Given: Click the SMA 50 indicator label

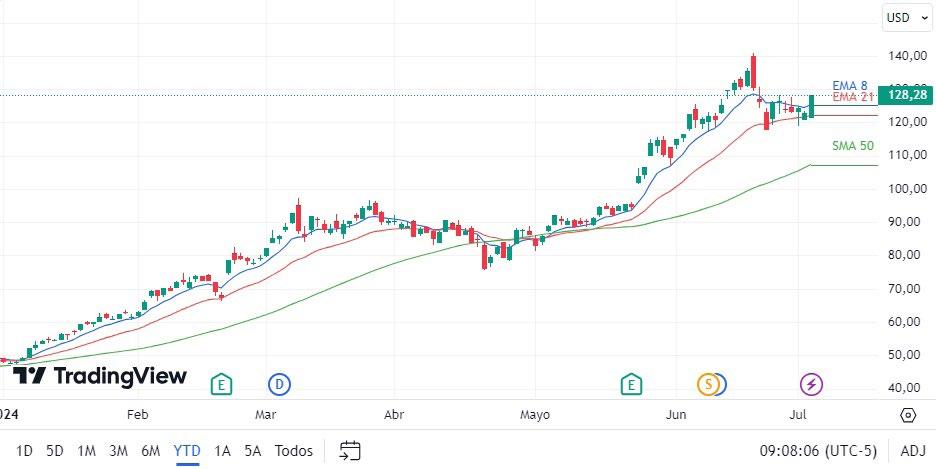Looking at the screenshot, I should (852, 146).
